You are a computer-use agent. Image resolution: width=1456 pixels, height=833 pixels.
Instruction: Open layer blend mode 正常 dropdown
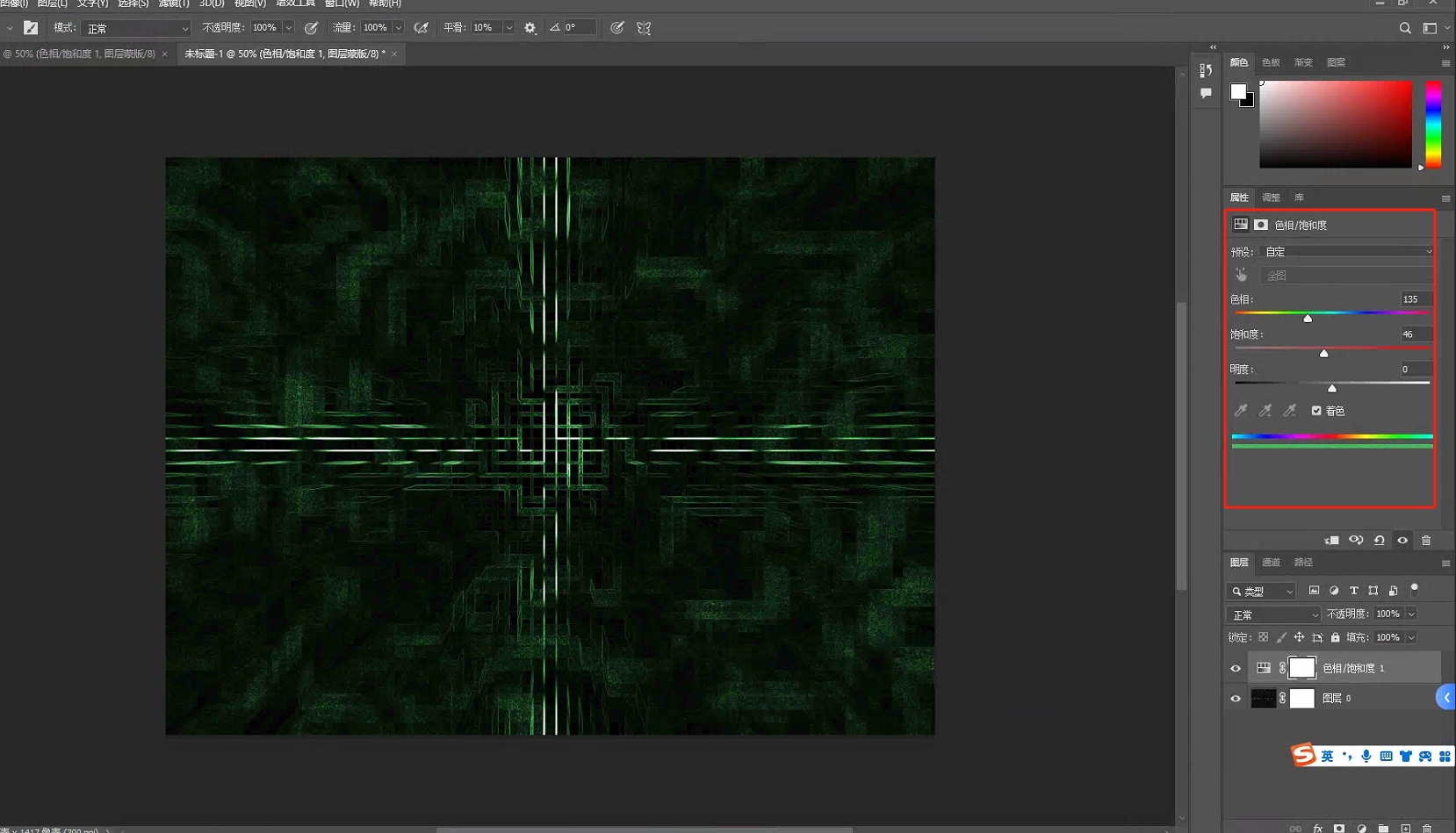tap(1273, 614)
